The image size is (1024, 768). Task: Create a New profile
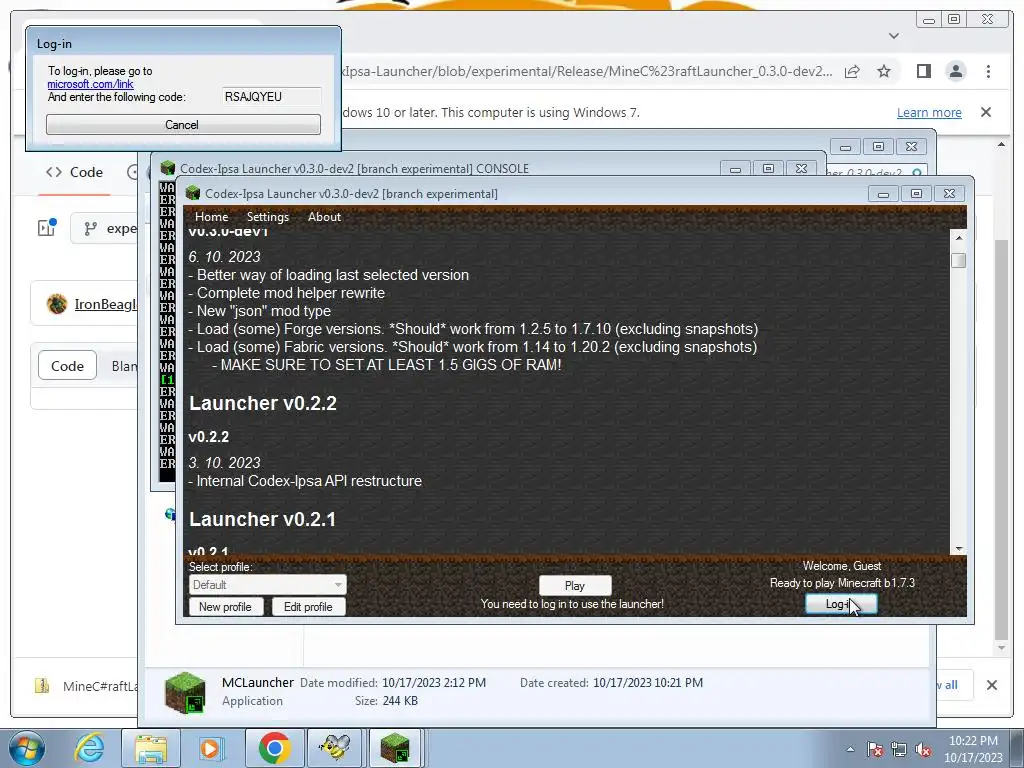point(225,607)
